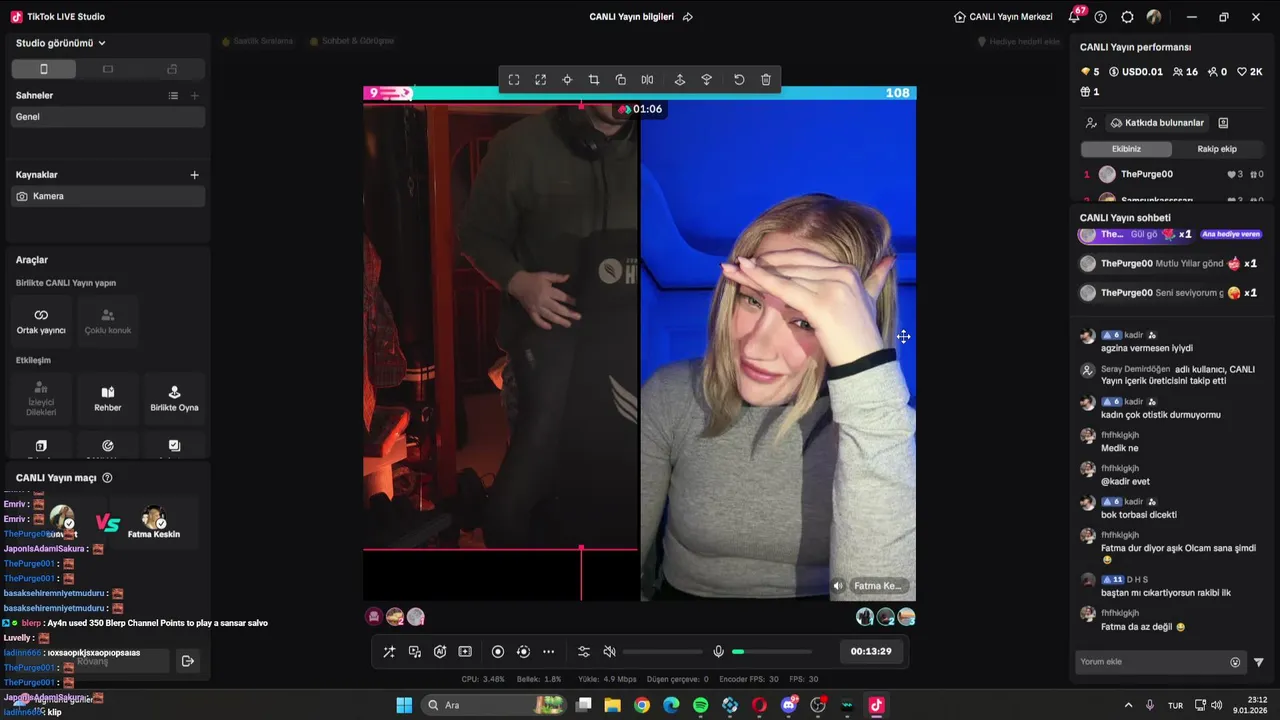Select the crop tool in preview toolbar
The image size is (1280, 720).
(594, 80)
